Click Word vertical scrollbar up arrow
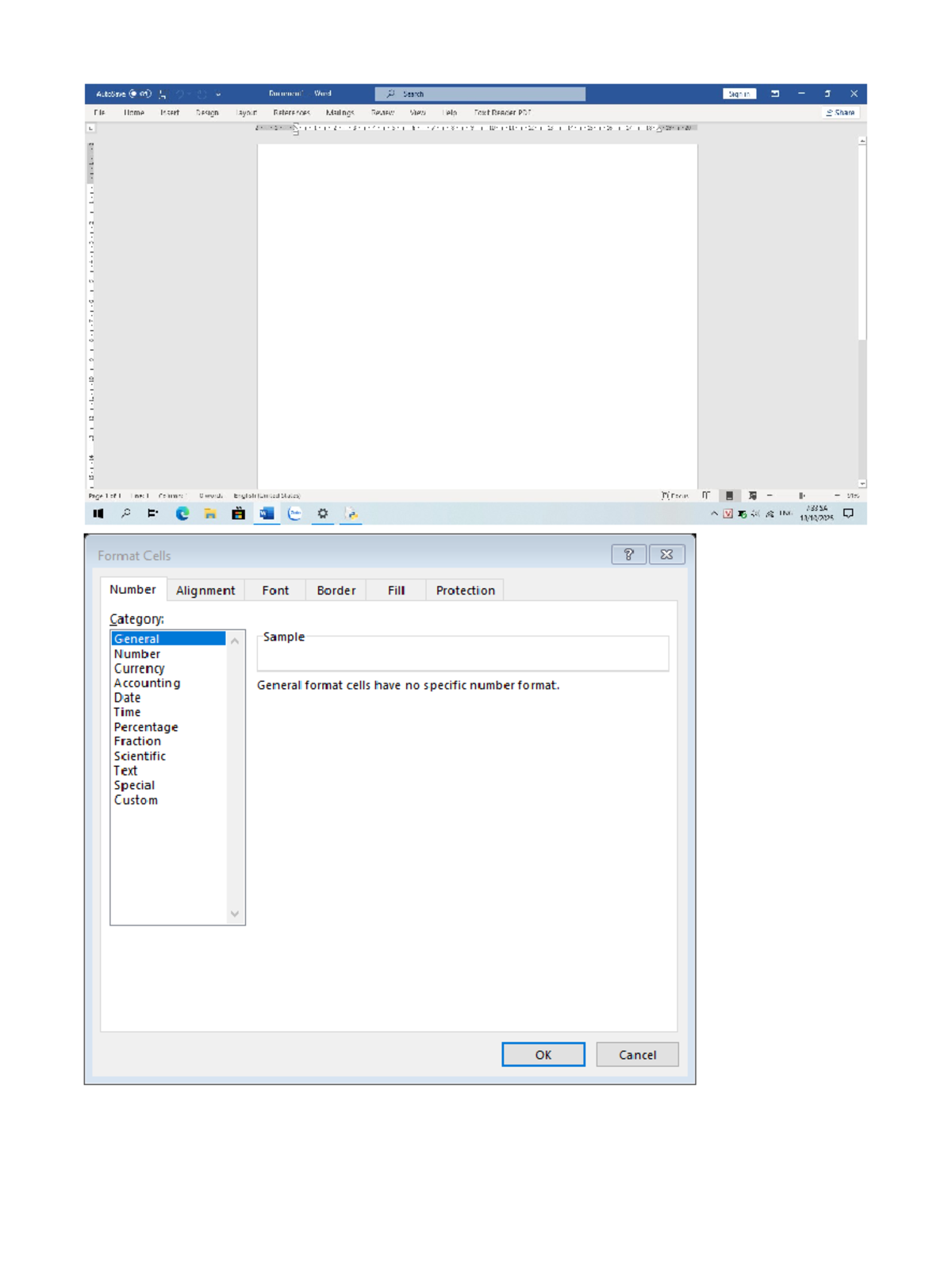952x1270 pixels. pos(862,140)
